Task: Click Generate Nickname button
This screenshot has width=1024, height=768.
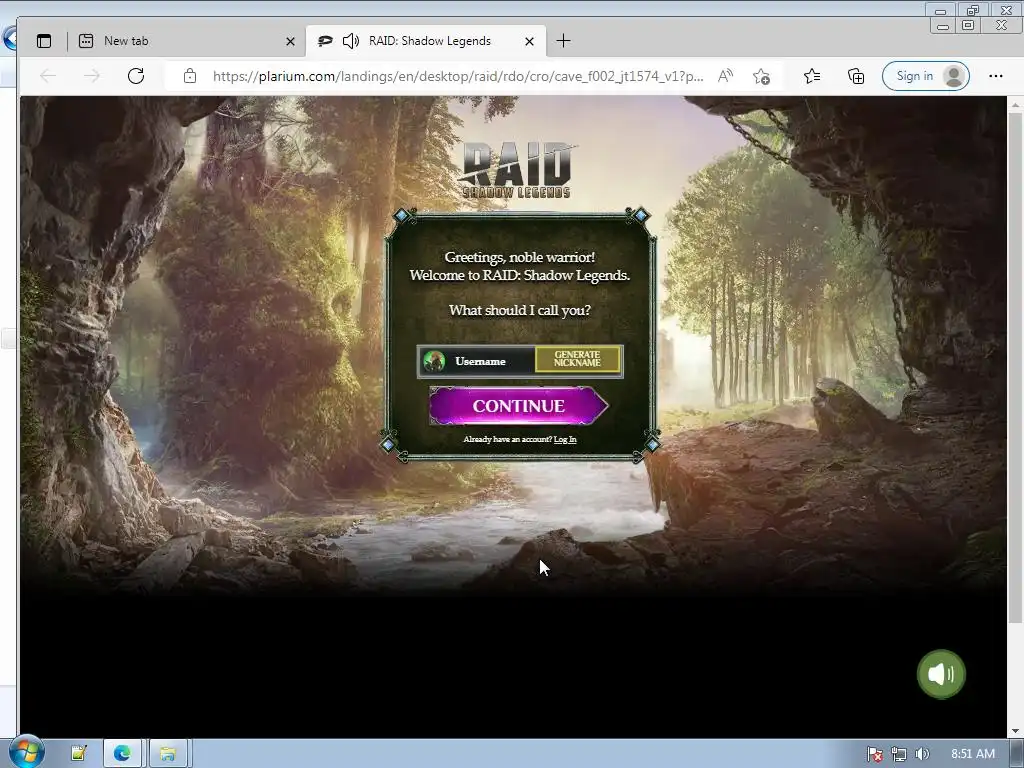Action: 577,359
